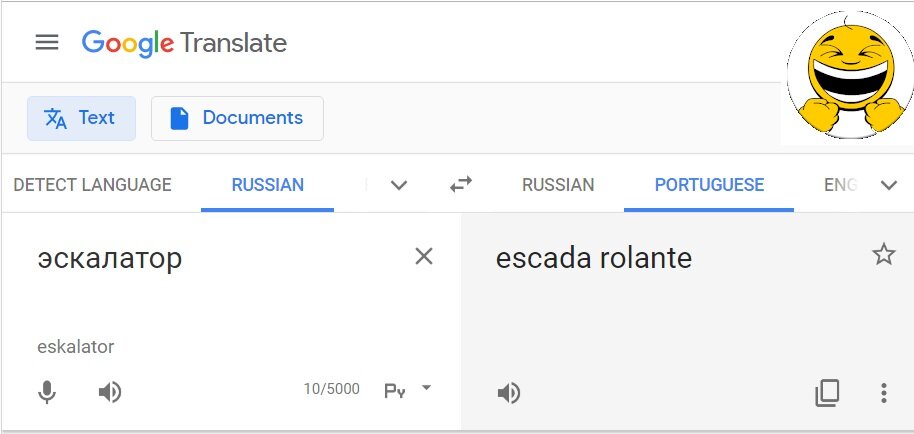Select Russian as source language
The width and height of the screenshot is (914, 434).
tap(268, 185)
